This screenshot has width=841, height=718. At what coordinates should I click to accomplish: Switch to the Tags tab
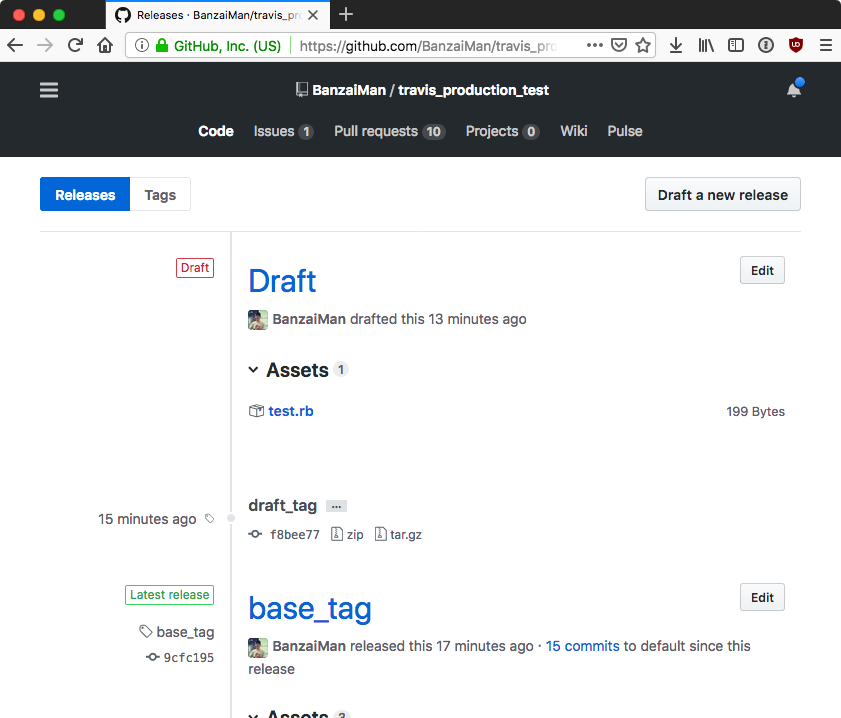[x=160, y=194]
